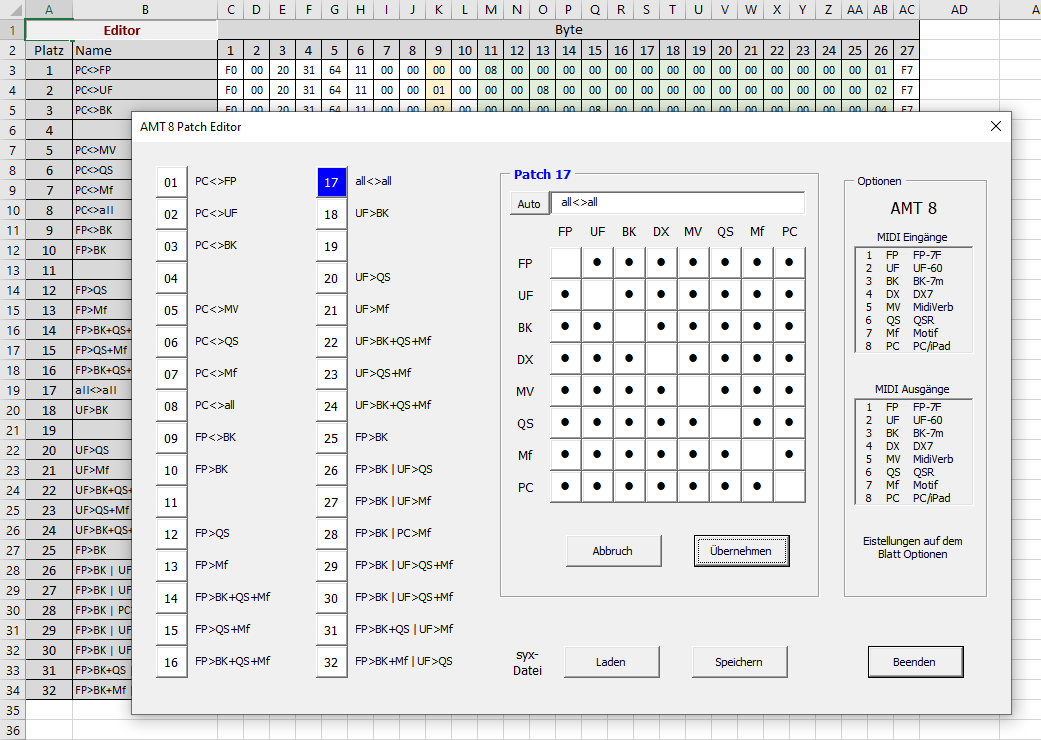Select patch slot 17 highlighted button
The height and width of the screenshot is (740, 1041).
[x=331, y=182]
